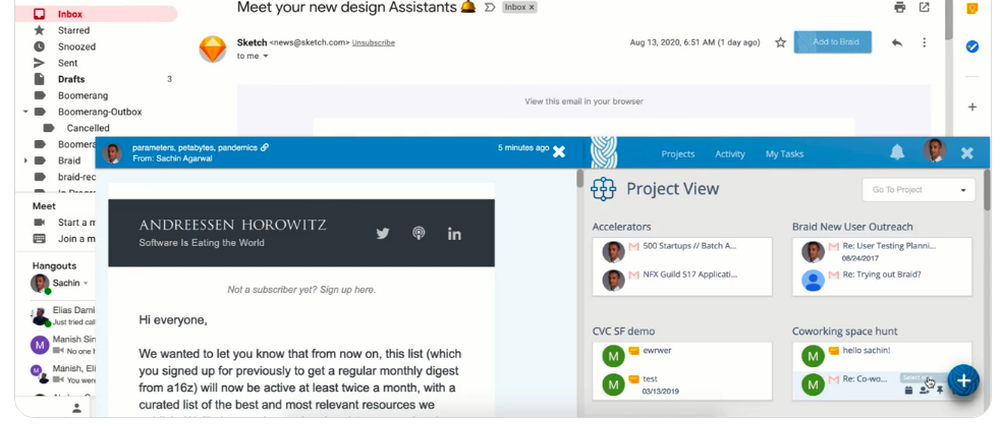Open the CVC SF demo project heading
The width and height of the screenshot is (1000, 434).
[x=623, y=331]
